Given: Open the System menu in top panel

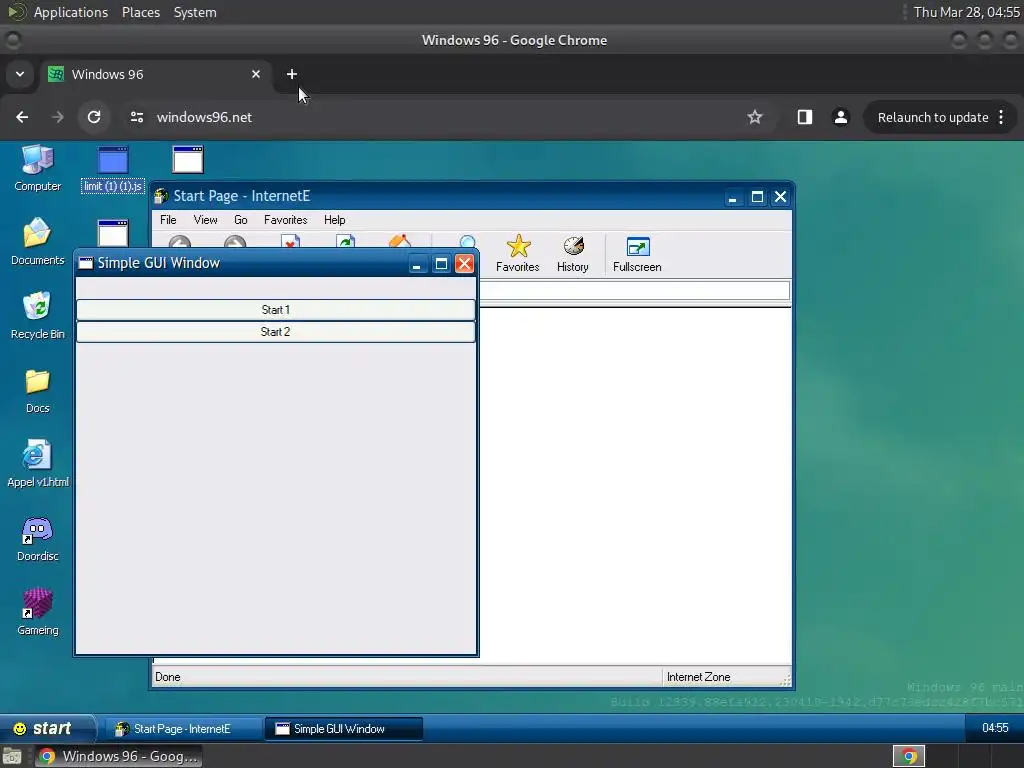Looking at the screenshot, I should click(x=195, y=12).
